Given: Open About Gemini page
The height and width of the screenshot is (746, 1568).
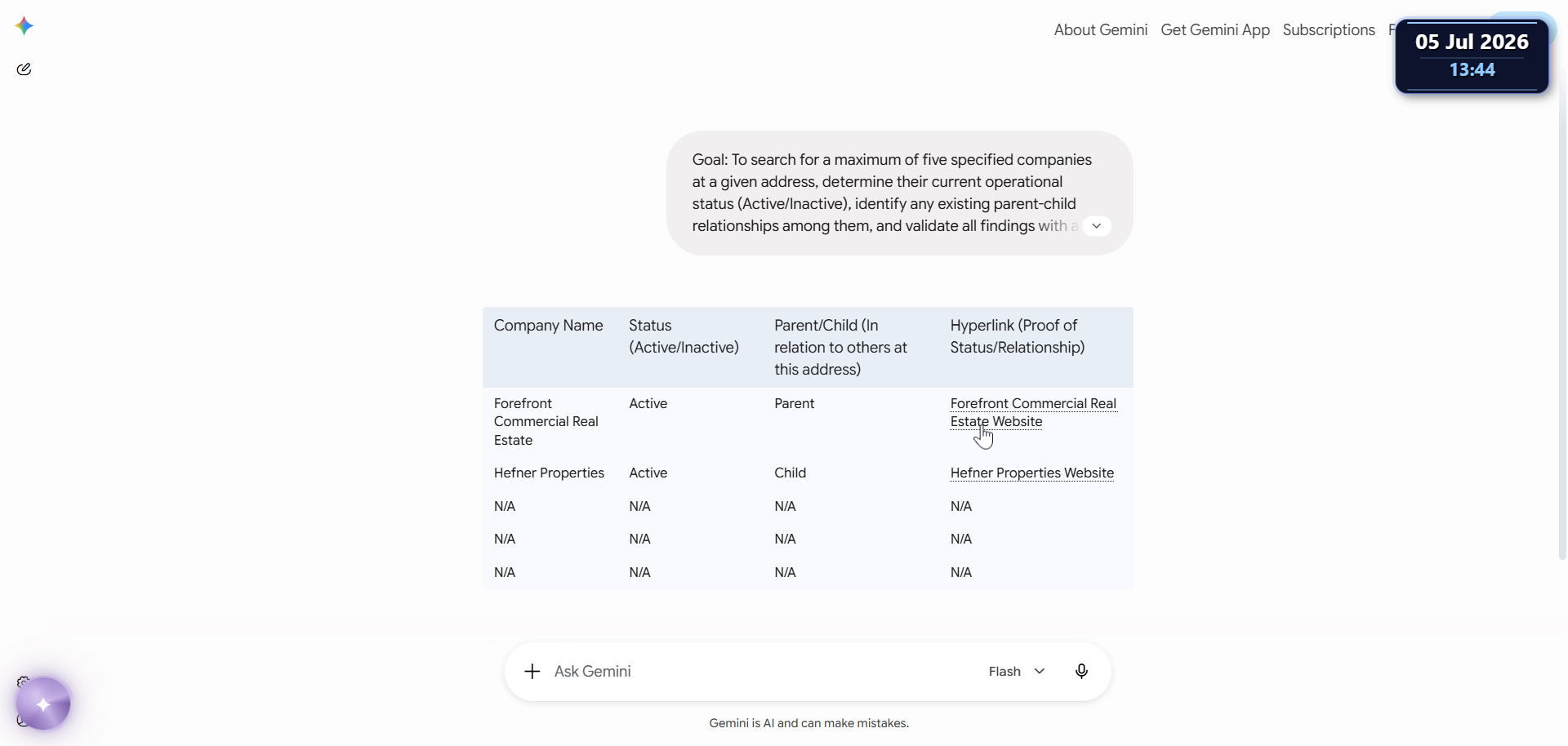Looking at the screenshot, I should (x=1100, y=30).
